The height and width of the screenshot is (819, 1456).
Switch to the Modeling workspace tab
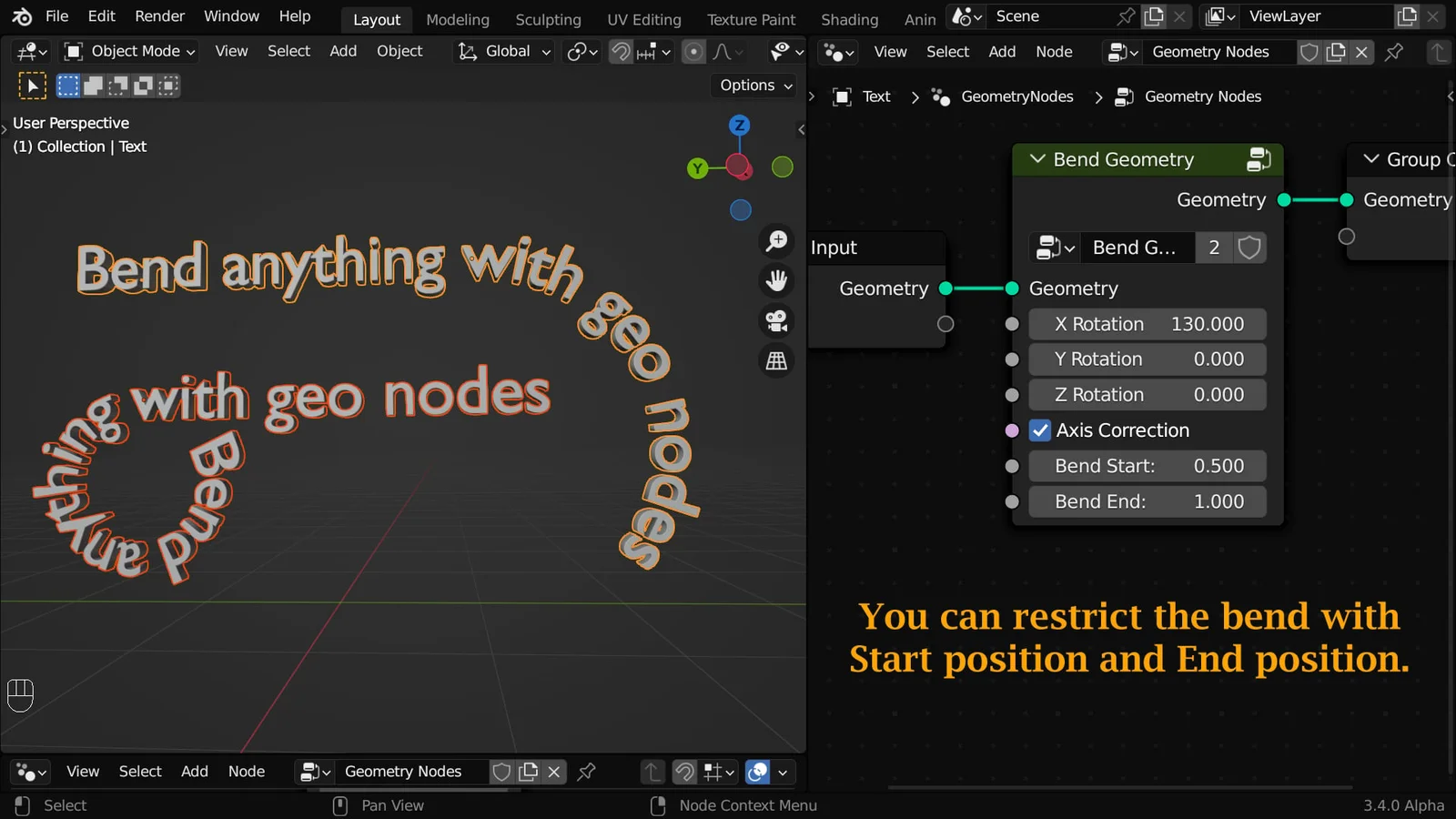(457, 19)
